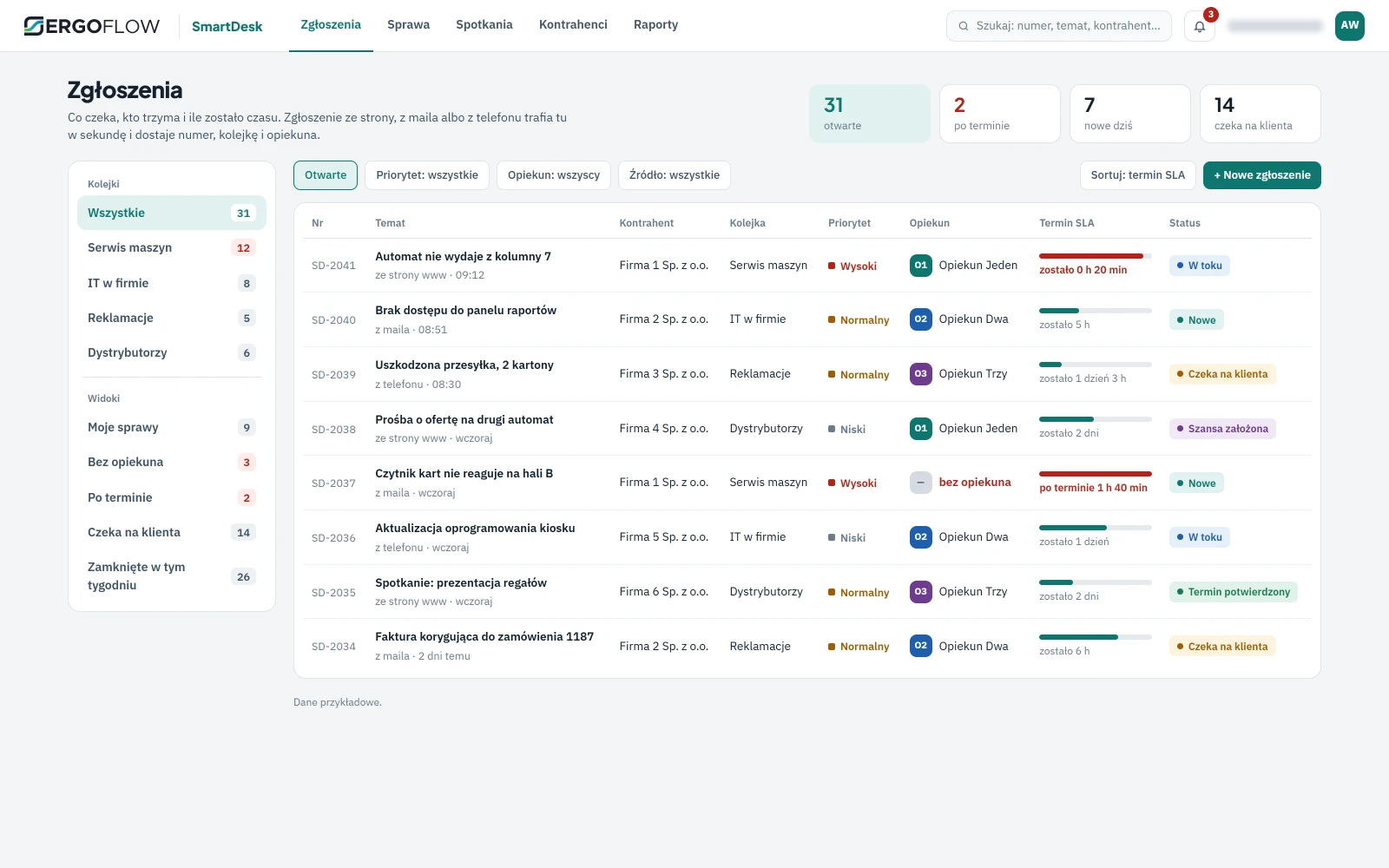
Task: Open the Raporty tab
Action: coord(655,25)
